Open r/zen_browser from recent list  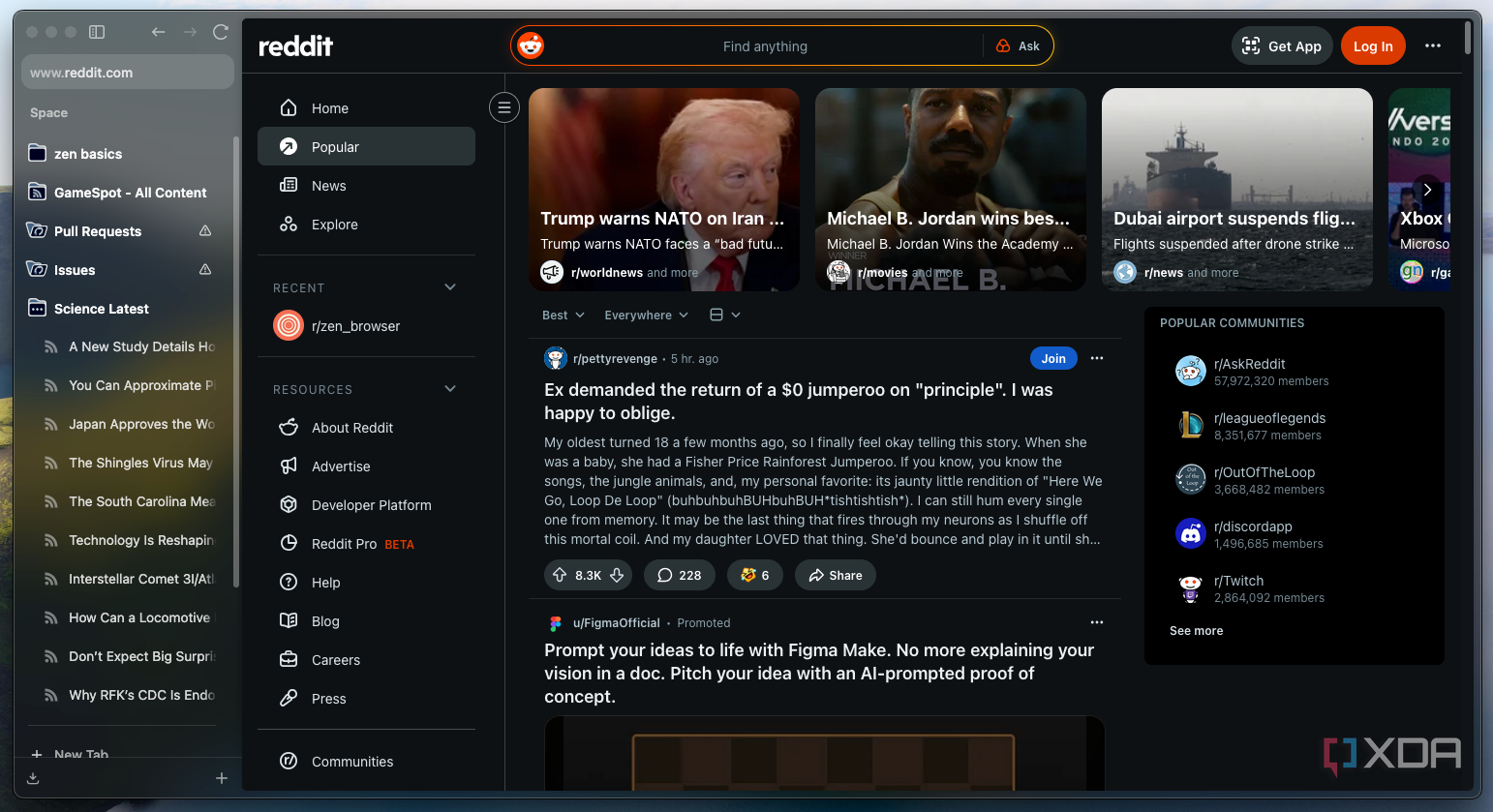[366, 326]
